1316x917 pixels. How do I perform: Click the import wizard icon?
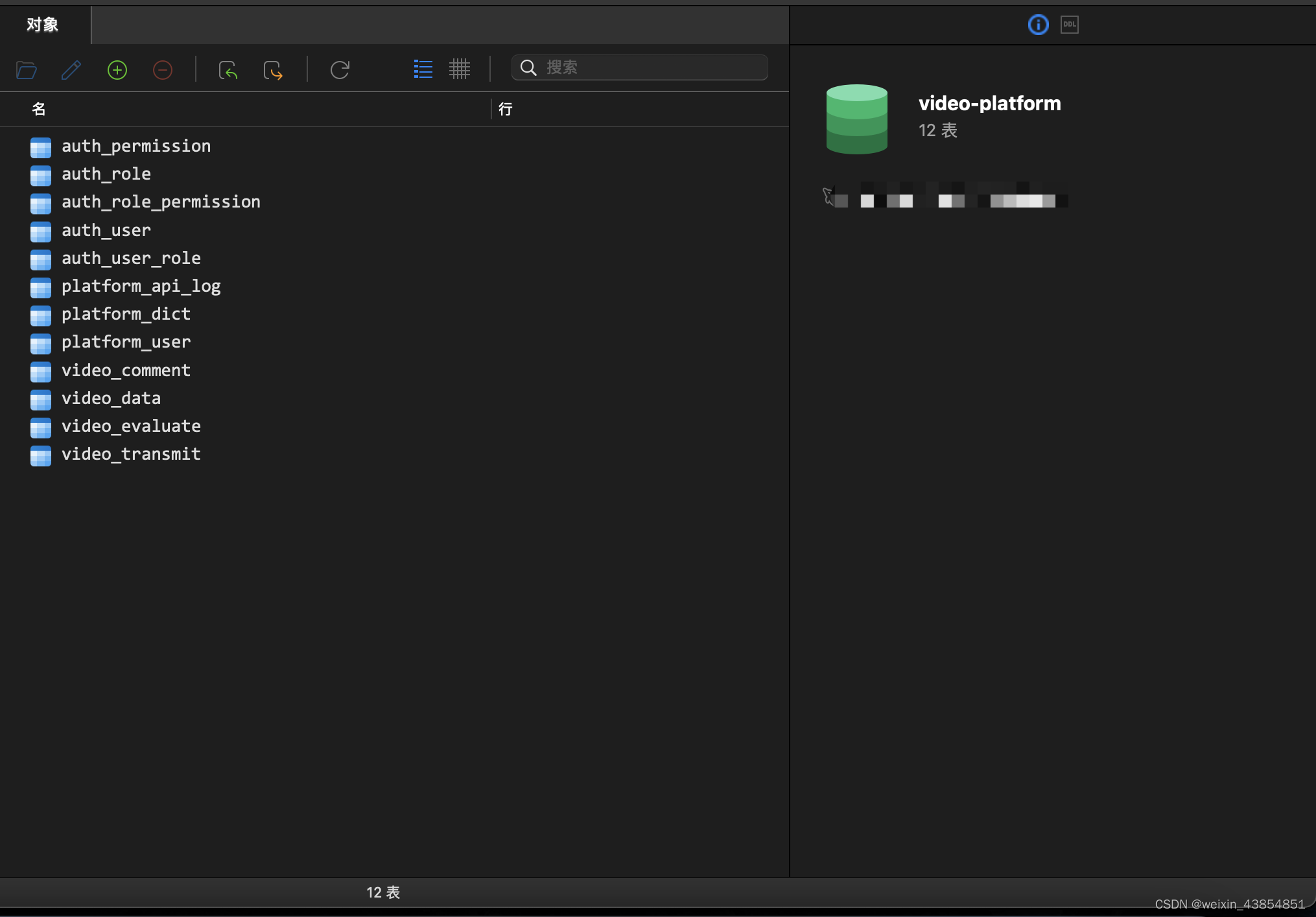228,69
